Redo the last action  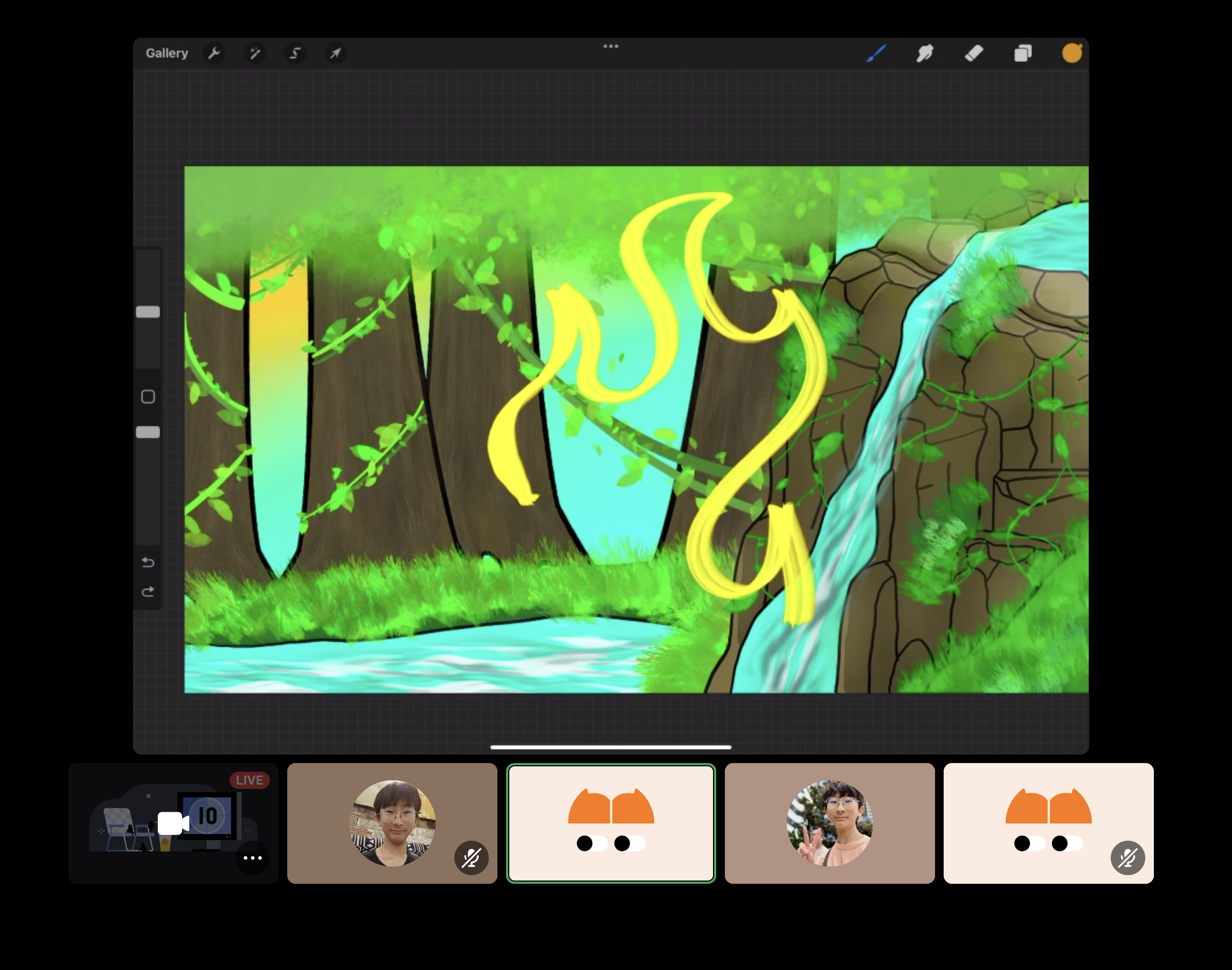148,592
